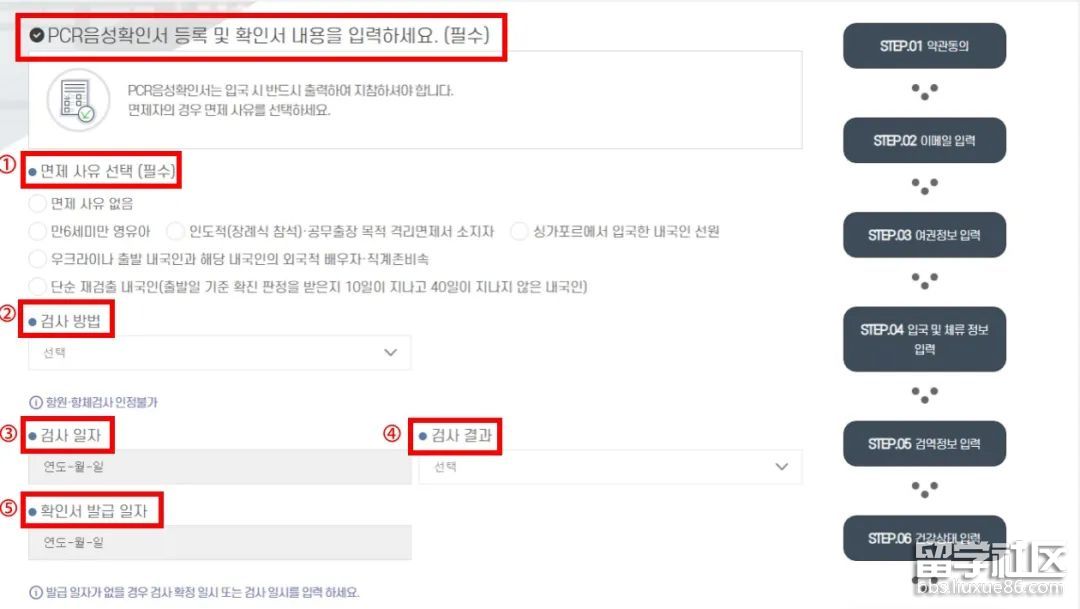Click the PCR certificate document icon
The image size is (1080, 609).
(x=79, y=100)
